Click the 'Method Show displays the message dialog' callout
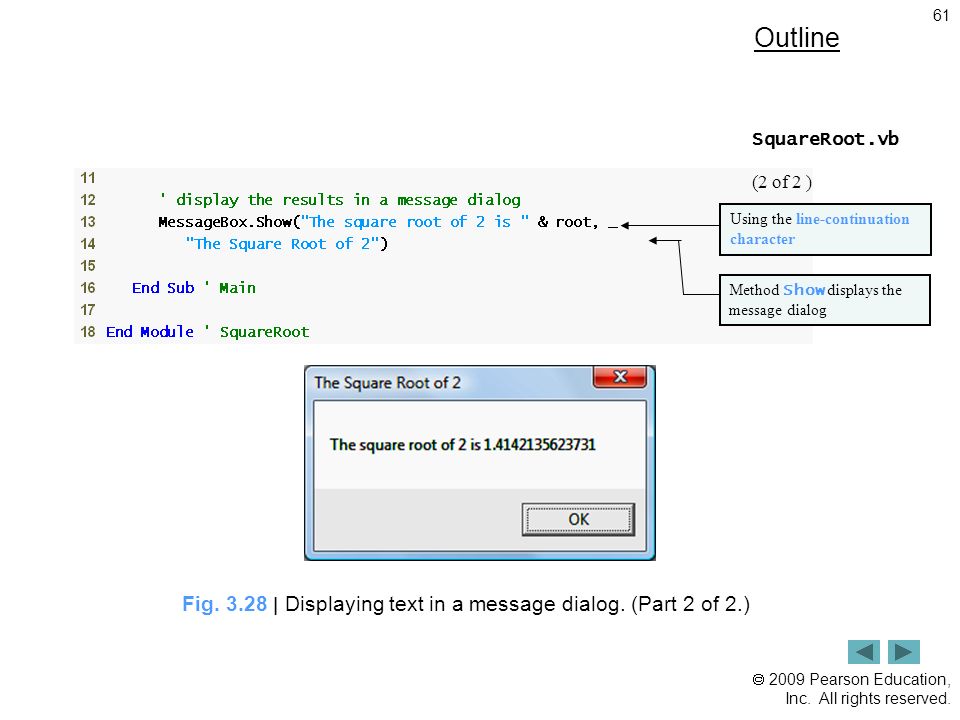The width and height of the screenshot is (960, 720). tap(825, 300)
